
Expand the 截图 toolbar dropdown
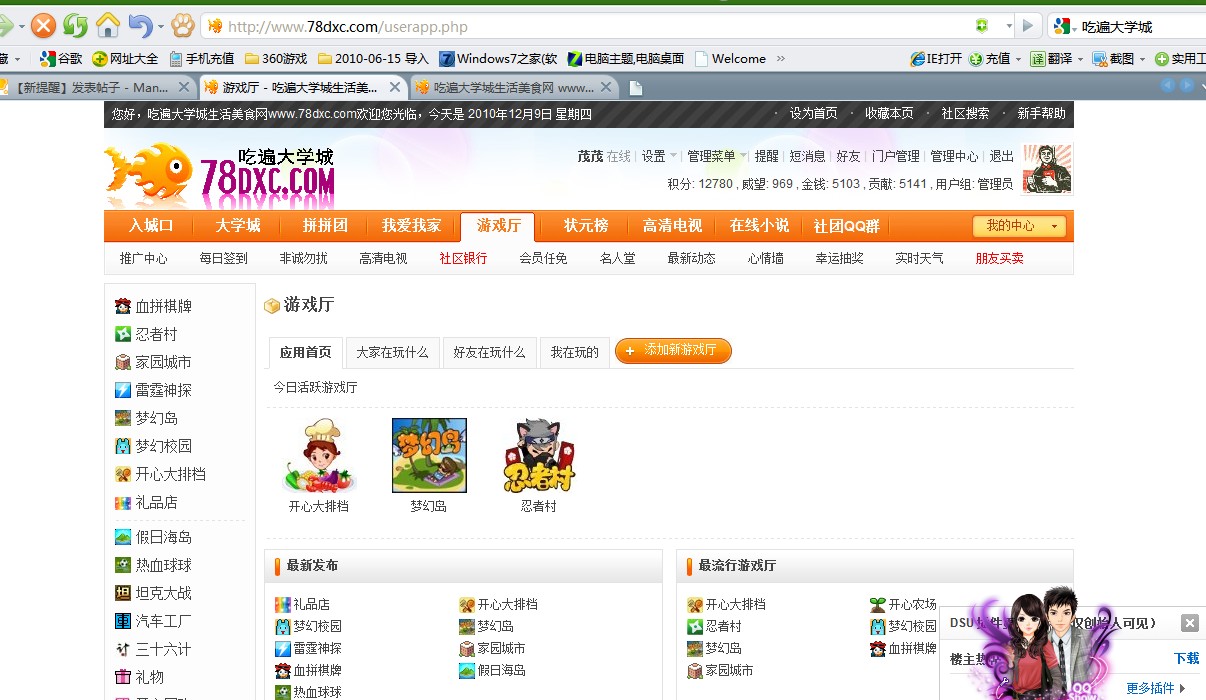pyautogui.click(x=1141, y=59)
